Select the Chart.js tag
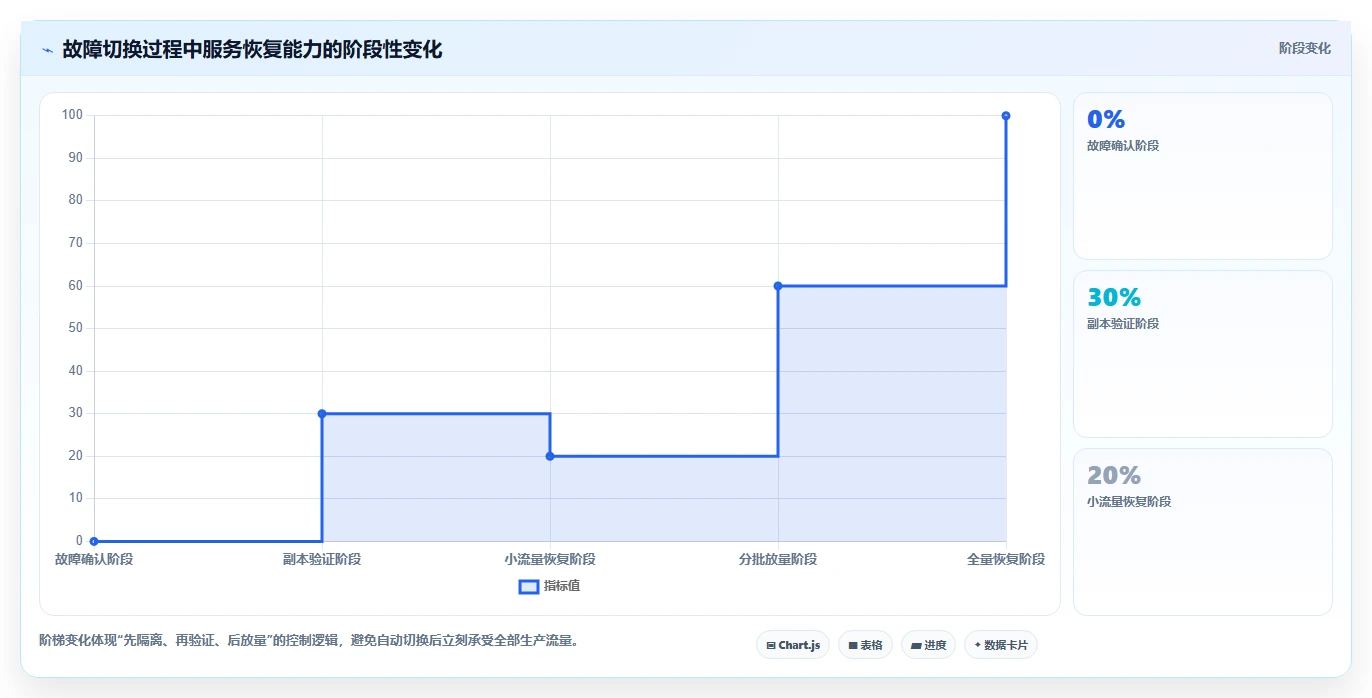The width and height of the screenshot is (1372, 698). [x=793, y=645]
